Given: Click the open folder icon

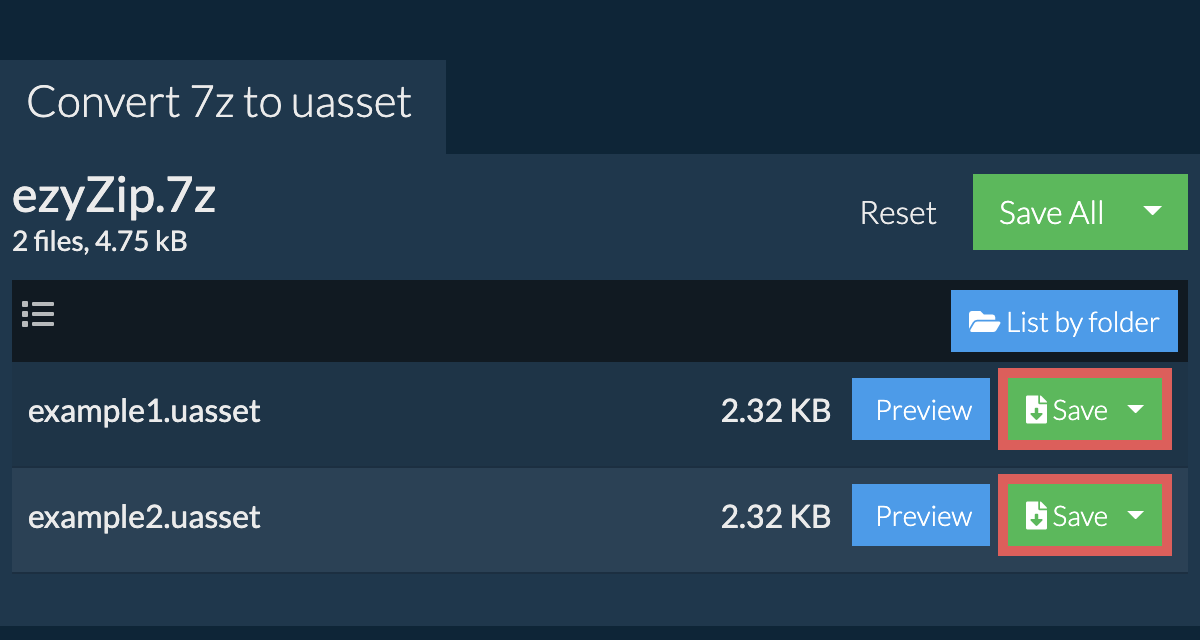Looking at the screenshot, I should 984,322.
